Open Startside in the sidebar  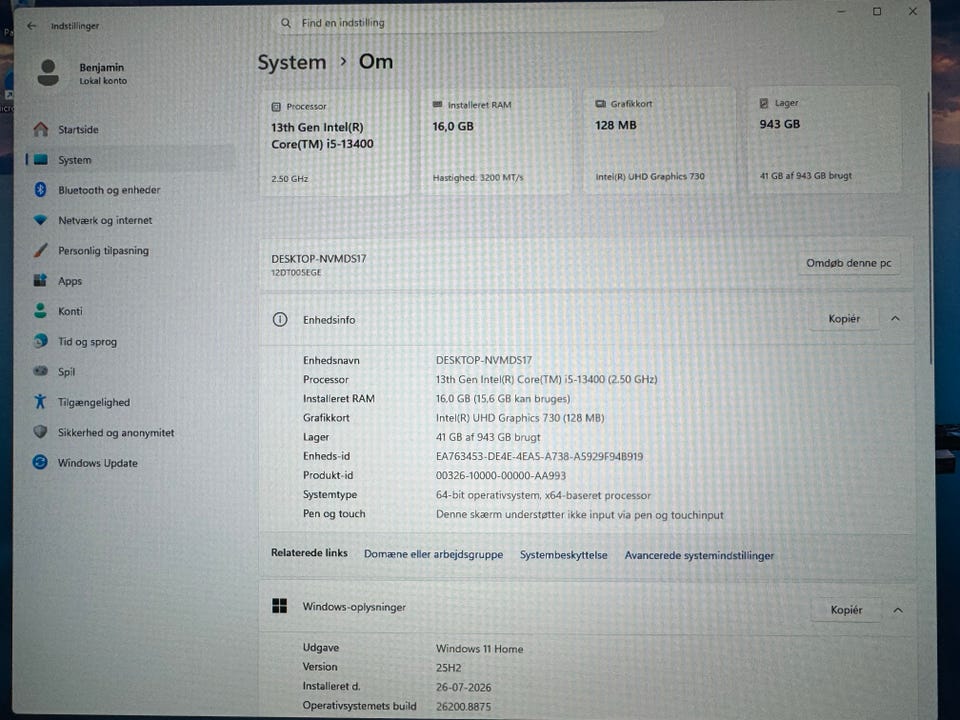129,129
